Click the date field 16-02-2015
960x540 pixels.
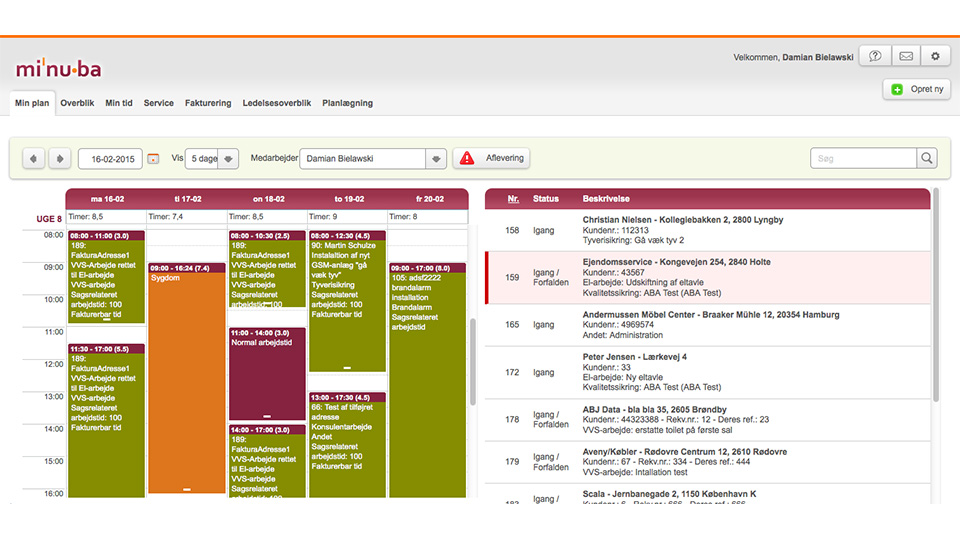pos(110,159)
